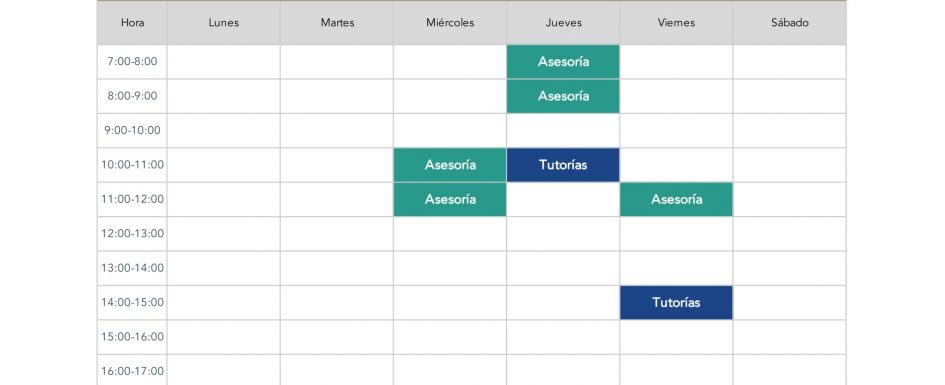
Task: Select the 16:00-17:00 time row label
Action: point(132,370)
